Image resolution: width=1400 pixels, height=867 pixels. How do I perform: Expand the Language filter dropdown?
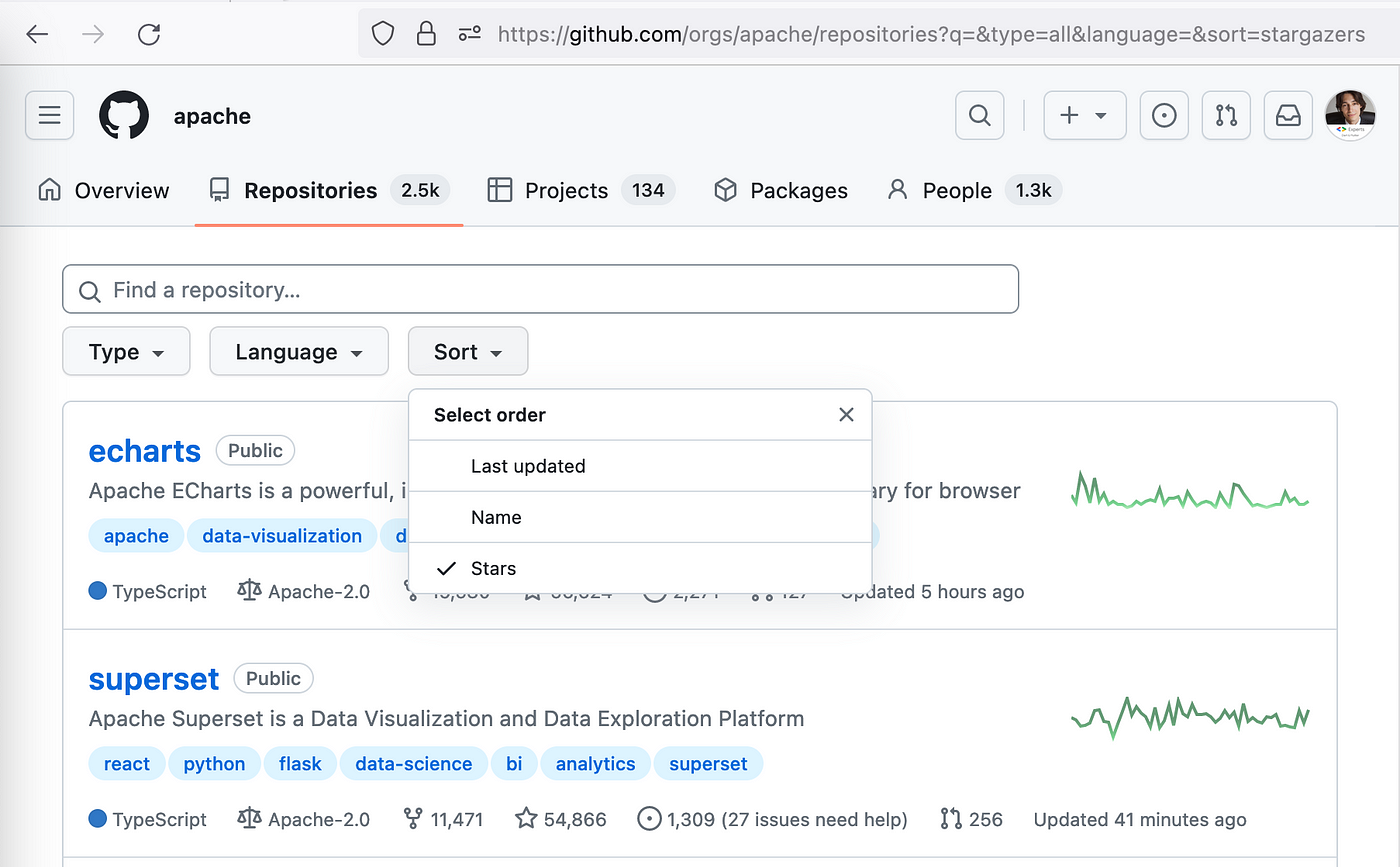point(299,352)
